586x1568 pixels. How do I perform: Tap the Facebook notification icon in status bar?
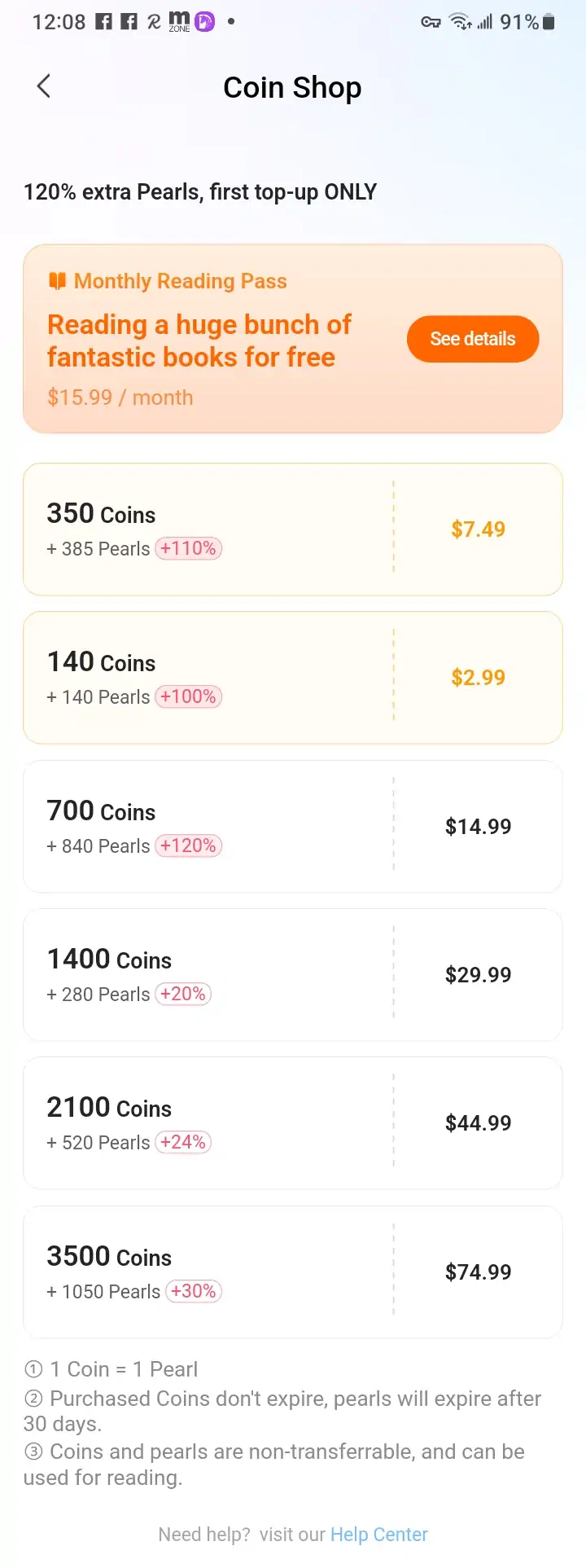(104, 22)
